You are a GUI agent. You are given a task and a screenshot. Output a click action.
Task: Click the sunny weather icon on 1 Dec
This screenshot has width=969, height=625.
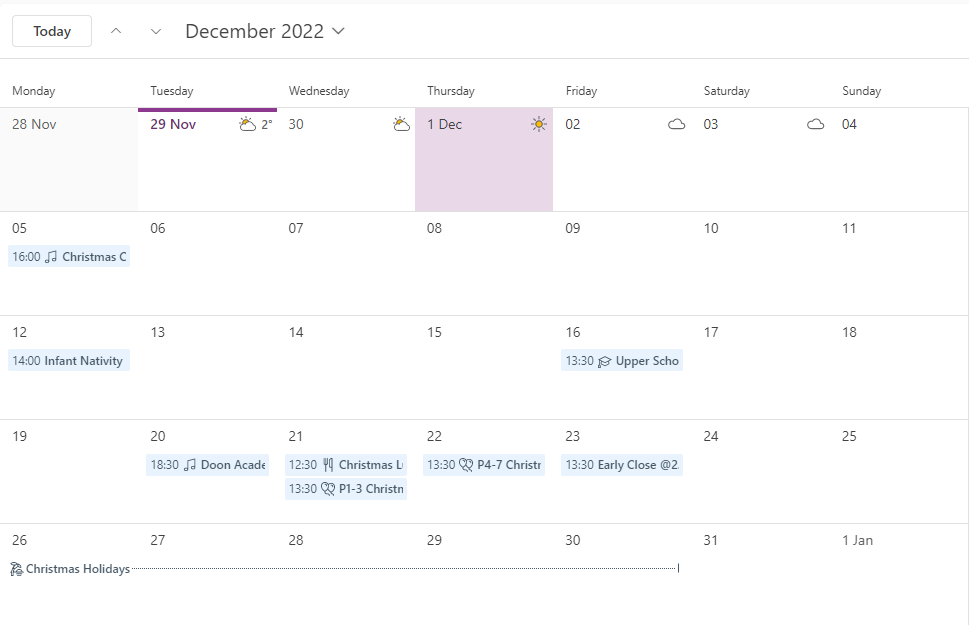coord(539,125)
